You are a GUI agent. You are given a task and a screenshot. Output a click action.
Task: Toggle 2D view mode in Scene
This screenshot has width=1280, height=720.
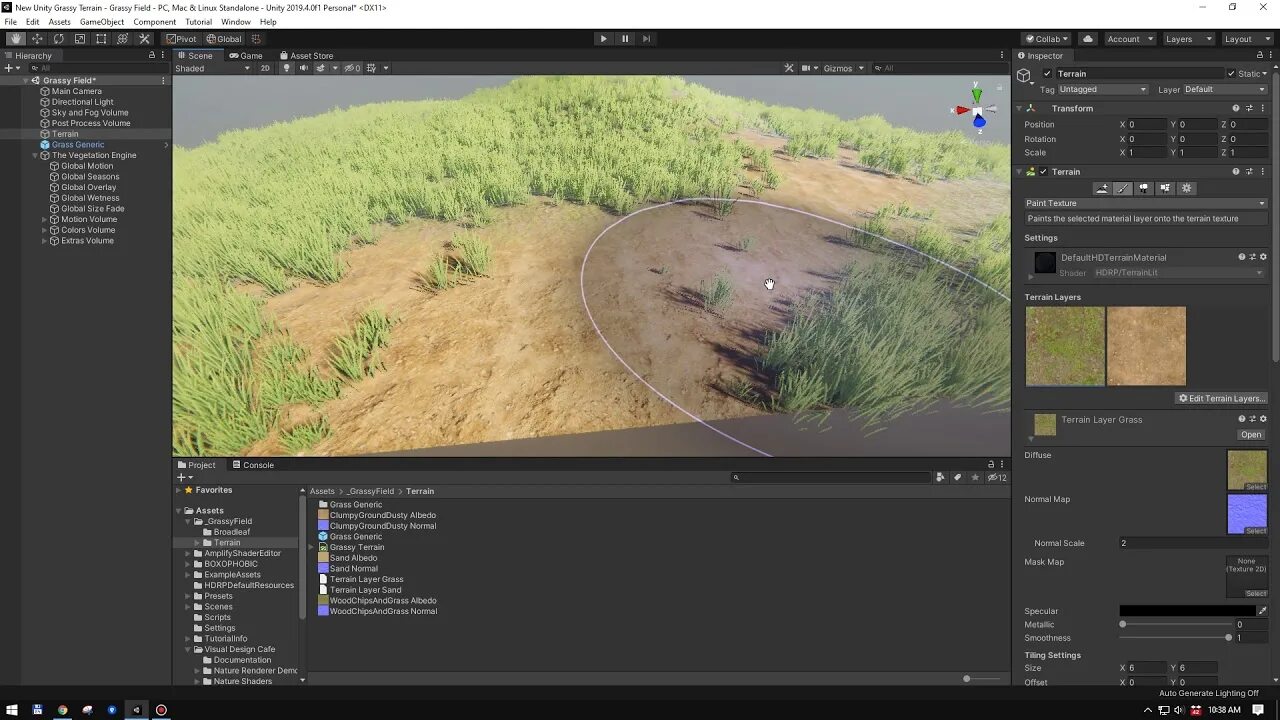click(x=265, y=68)
